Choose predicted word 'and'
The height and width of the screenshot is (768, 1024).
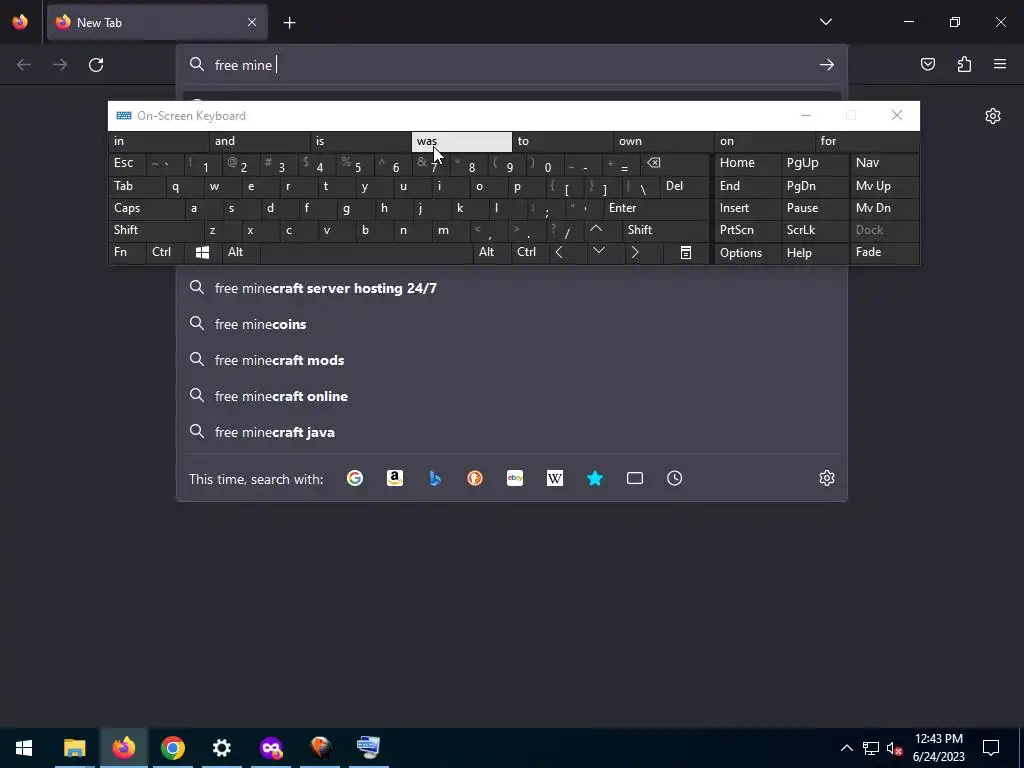click(x=259, y=141)
